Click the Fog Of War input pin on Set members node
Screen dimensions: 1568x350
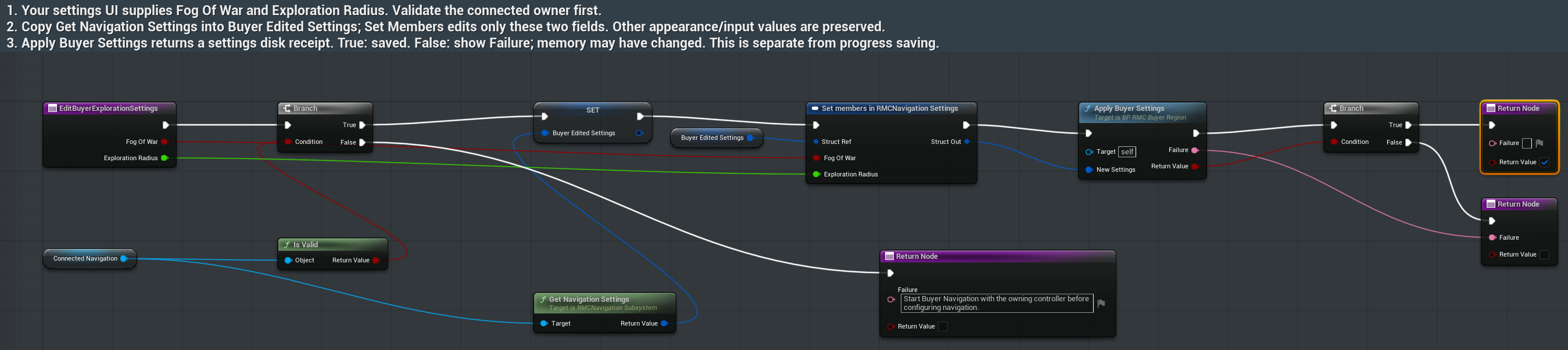pos(817,158)
